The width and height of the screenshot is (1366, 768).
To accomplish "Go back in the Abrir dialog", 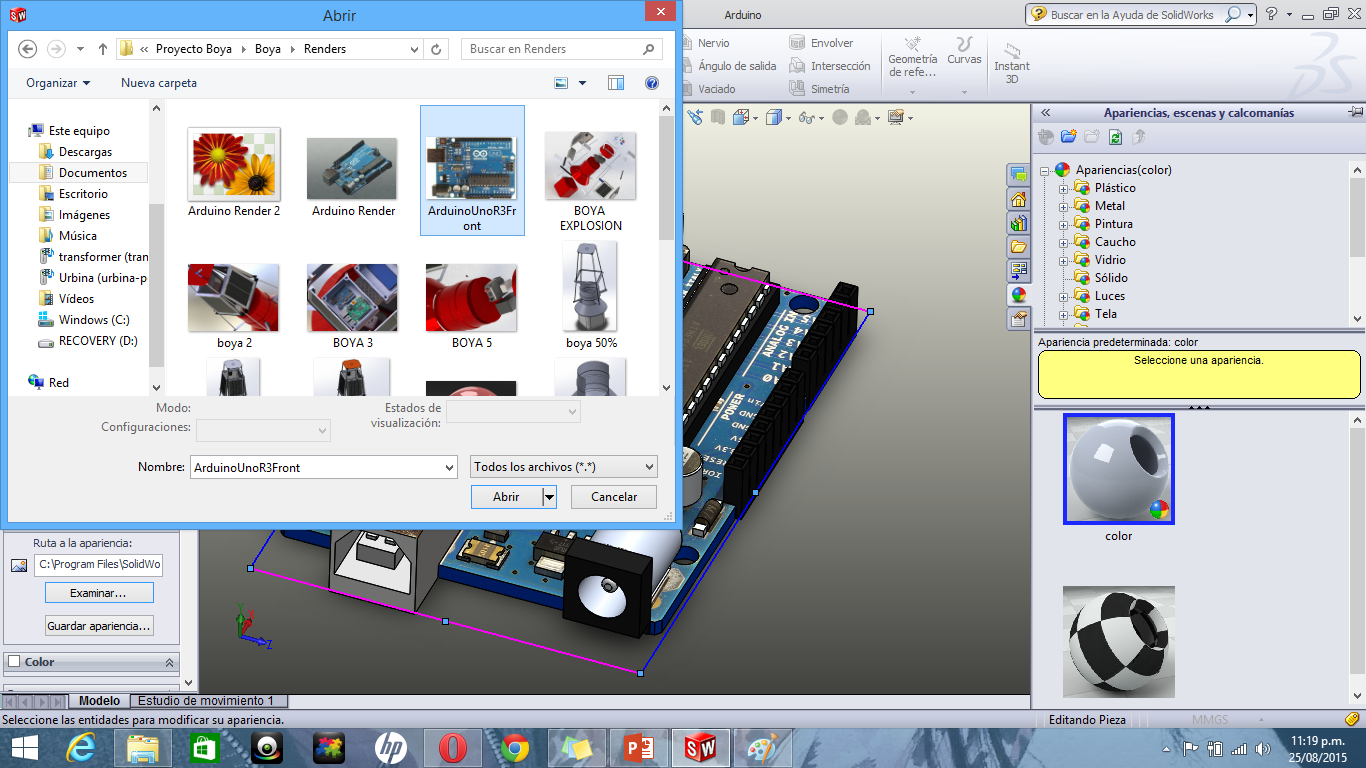I will [27, 49].
